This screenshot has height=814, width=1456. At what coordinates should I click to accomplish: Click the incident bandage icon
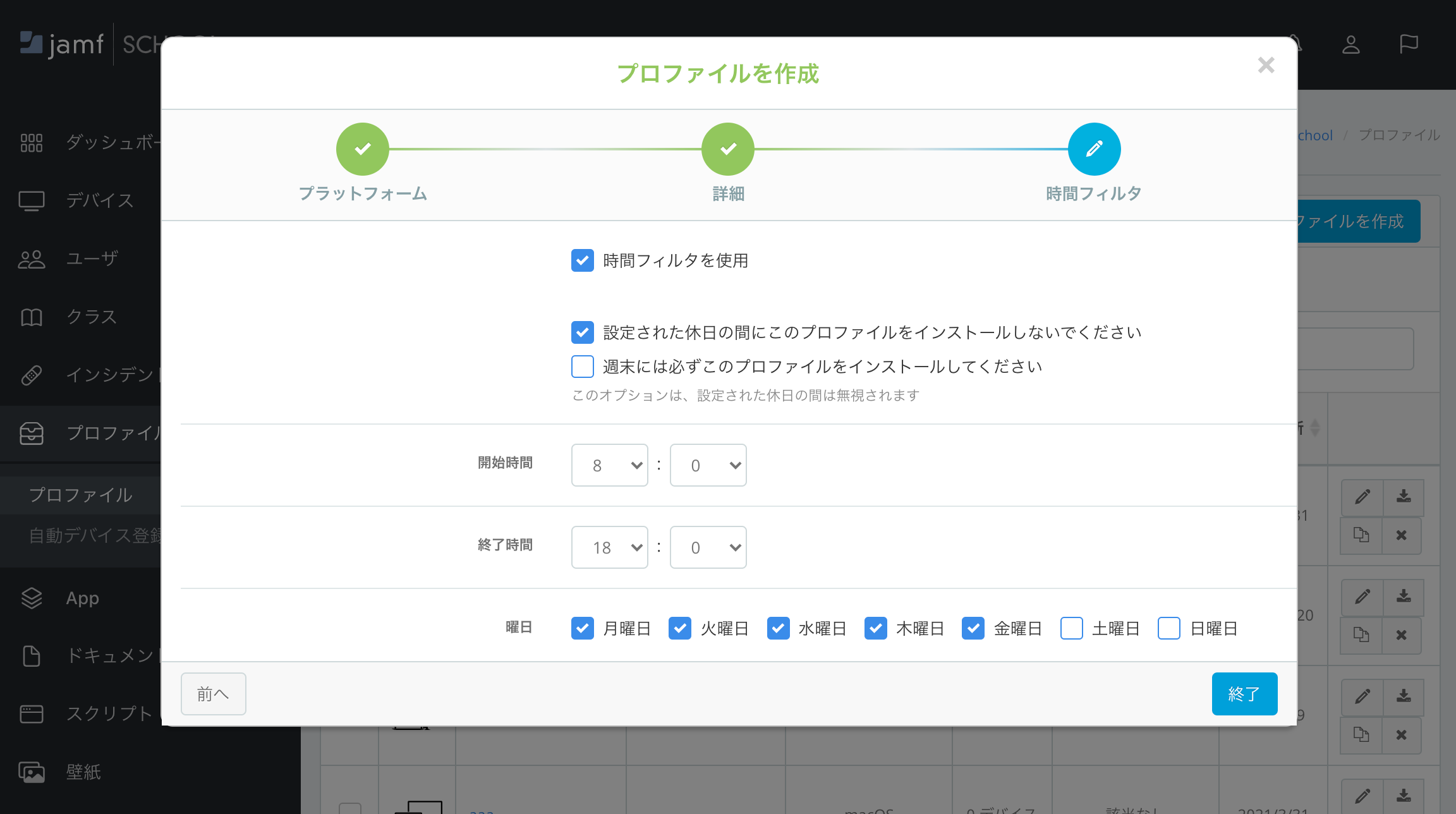32,375
